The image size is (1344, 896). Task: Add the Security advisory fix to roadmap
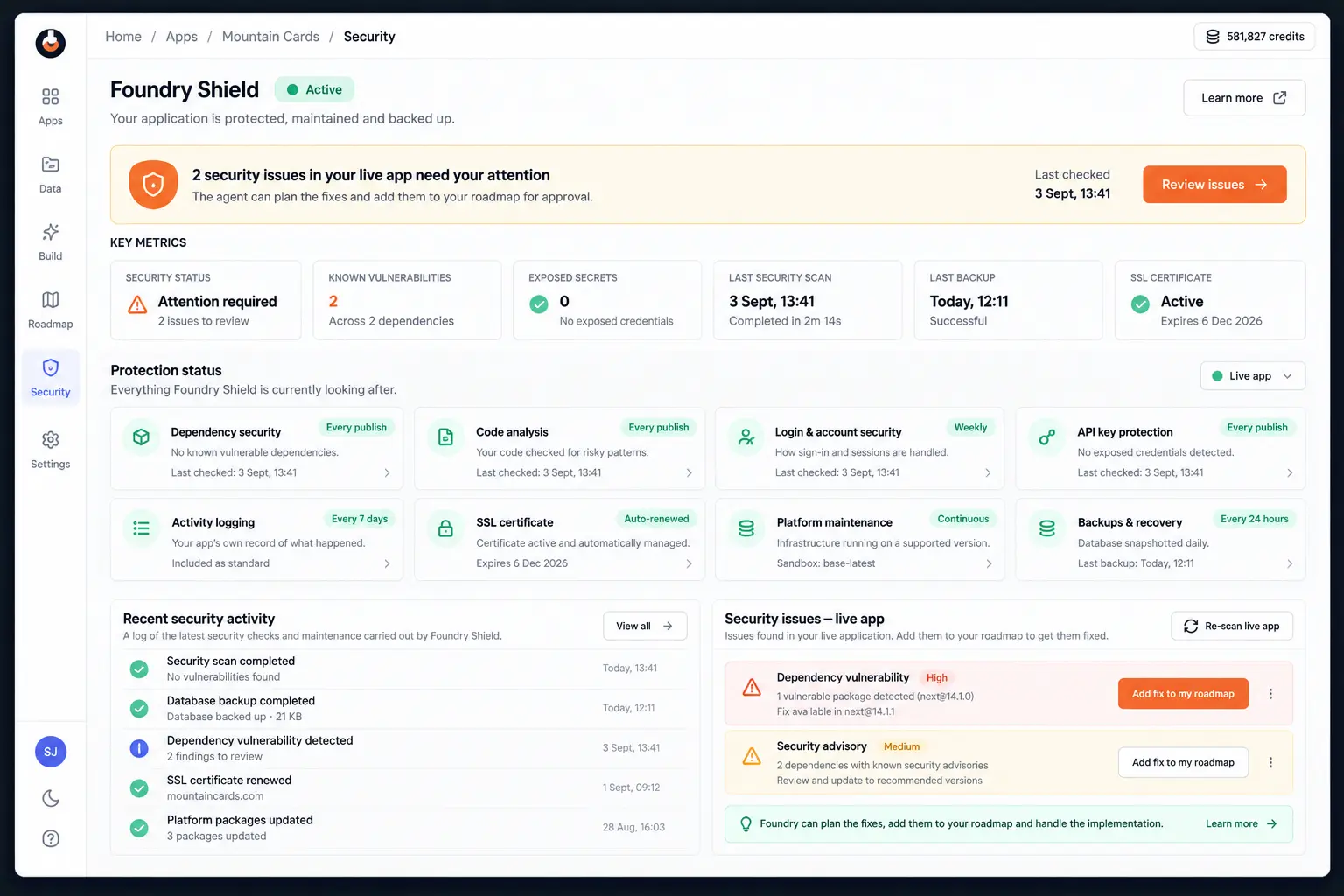[1184, 763]
